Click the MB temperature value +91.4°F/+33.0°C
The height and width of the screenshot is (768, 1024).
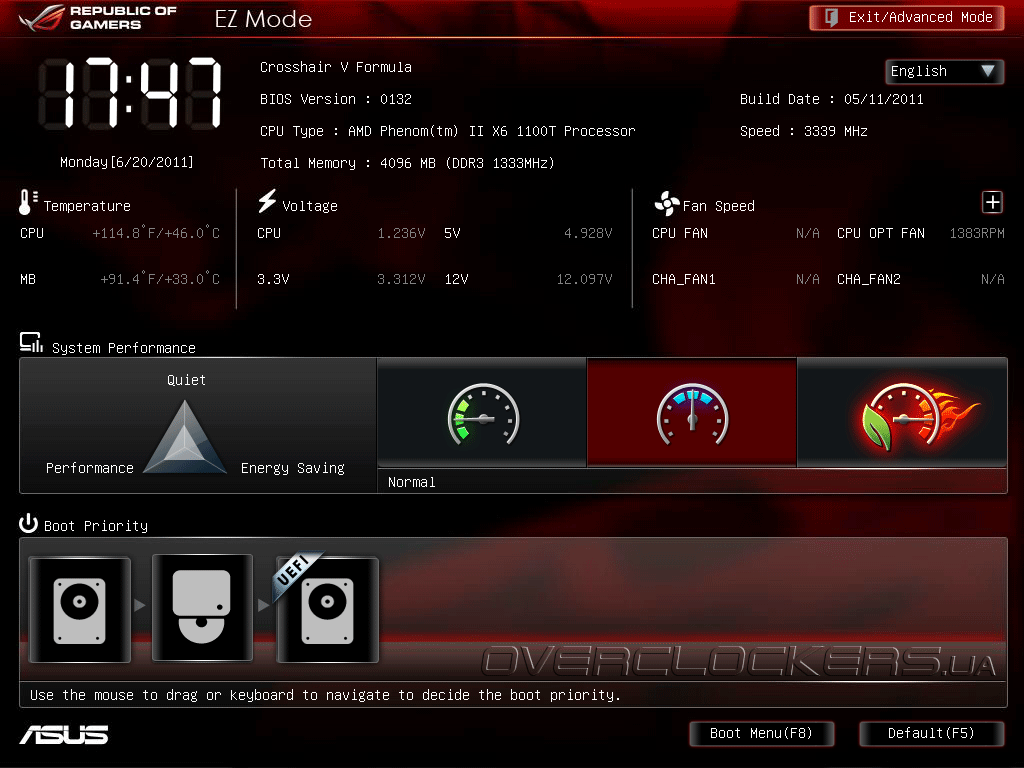[160, 279]
